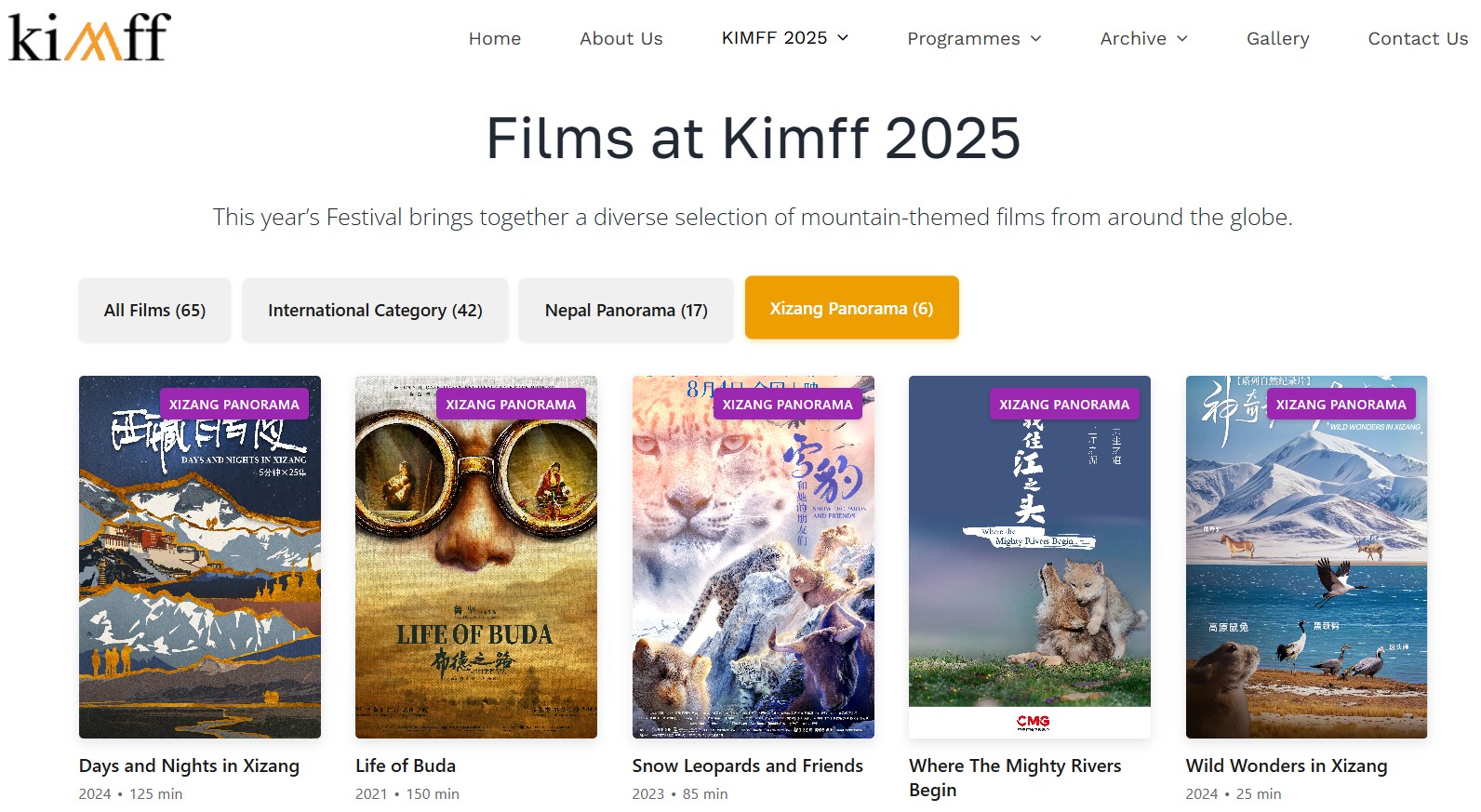Go to About Us page

click(x=621, y=38)
